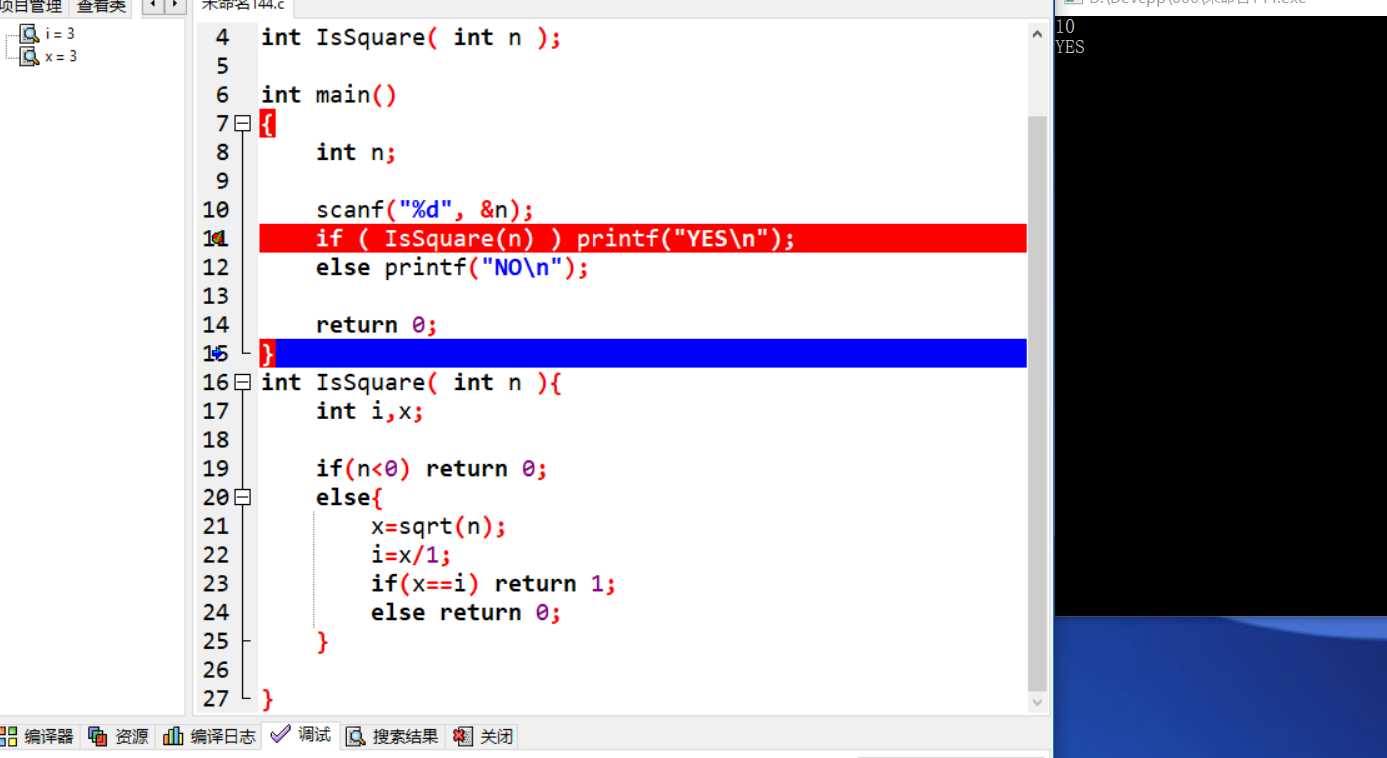
Task: Collapse the IsSquare function fold at line 16
Action: (242, 383)
